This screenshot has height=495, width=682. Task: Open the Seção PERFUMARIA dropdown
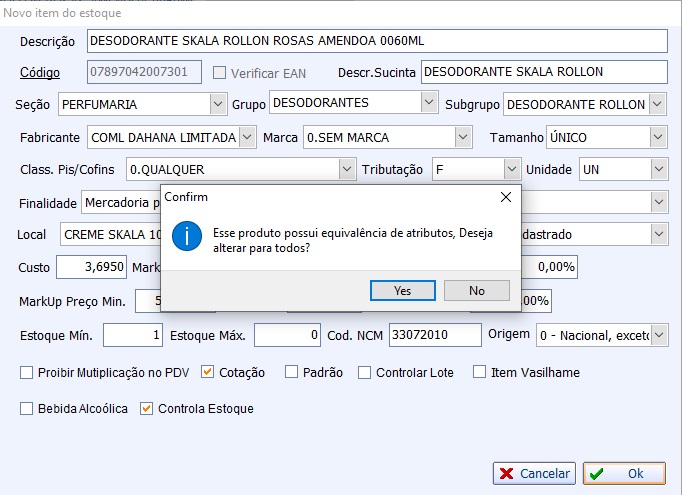click(x=218, y=104)
